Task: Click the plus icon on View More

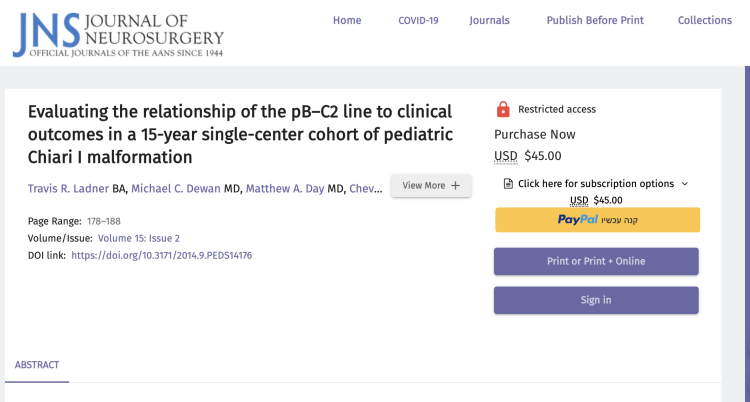Action: [x=456, y=185]
